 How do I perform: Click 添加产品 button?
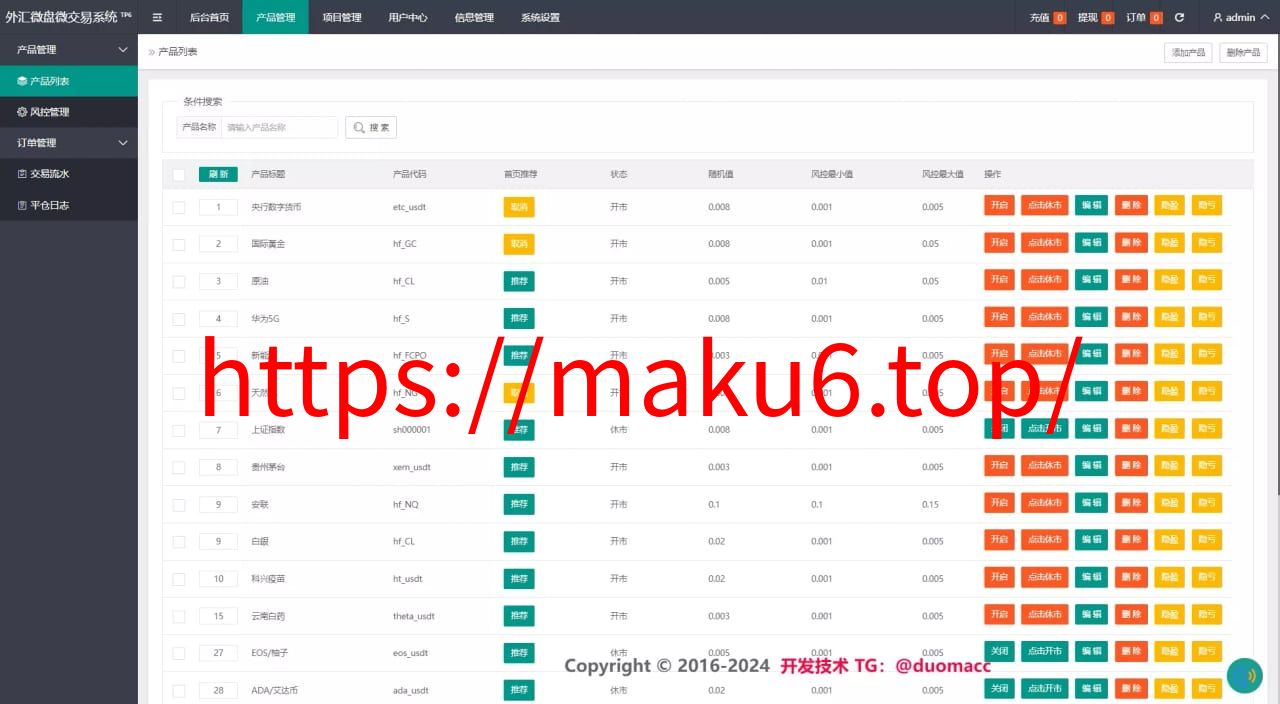[x=1188, y=53]
